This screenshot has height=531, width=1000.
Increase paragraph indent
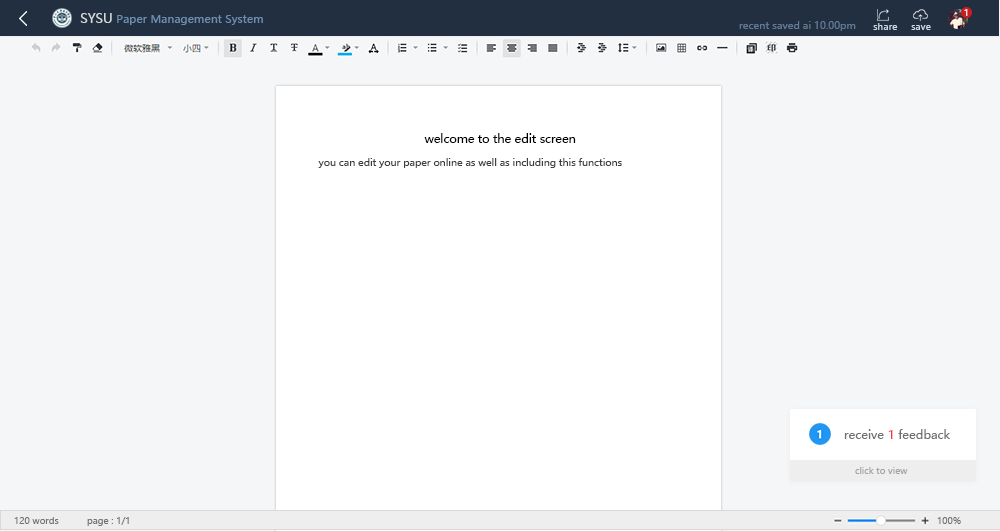(602, 48)
